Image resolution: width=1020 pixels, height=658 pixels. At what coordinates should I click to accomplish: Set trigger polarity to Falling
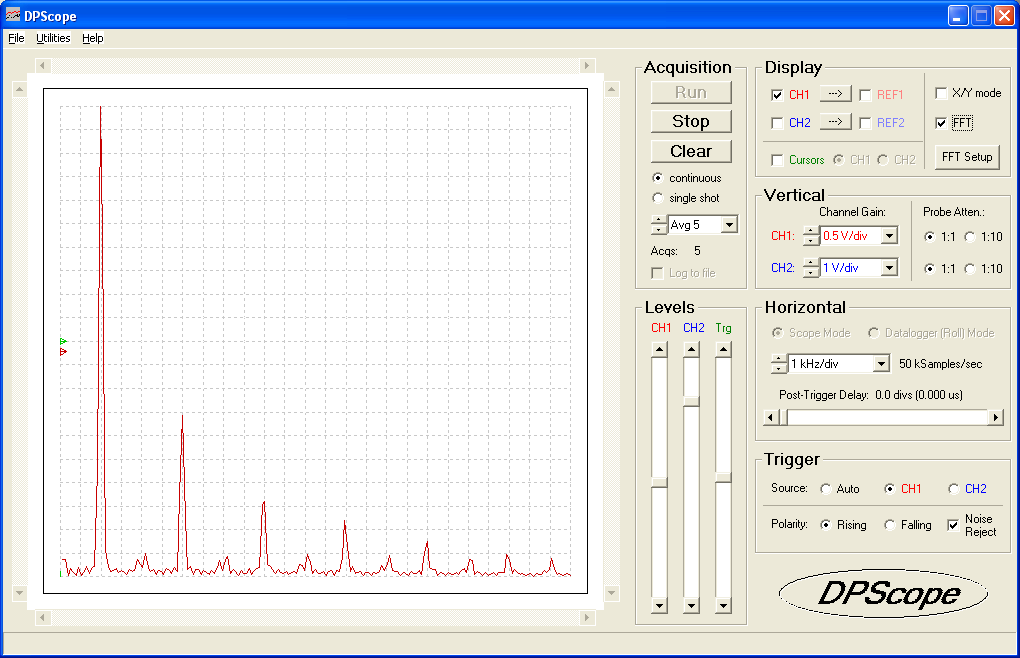click(889, 524)
